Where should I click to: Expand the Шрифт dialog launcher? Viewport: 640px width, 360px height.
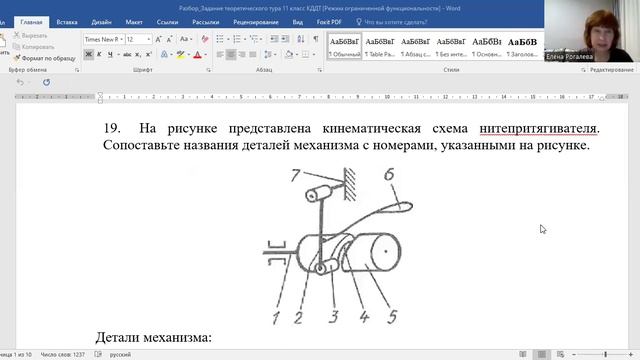coord(209,70)
